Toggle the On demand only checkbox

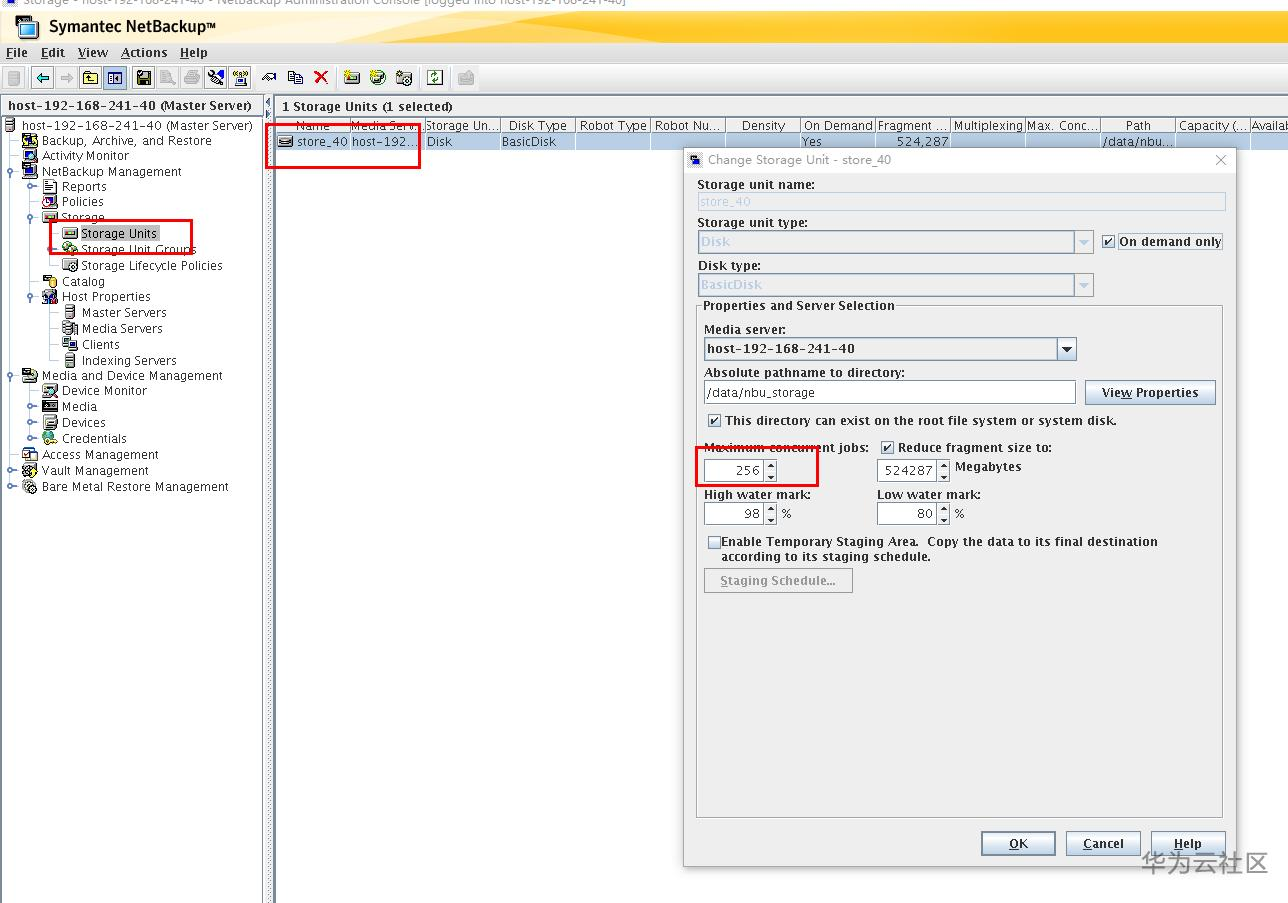point(1108,242)
